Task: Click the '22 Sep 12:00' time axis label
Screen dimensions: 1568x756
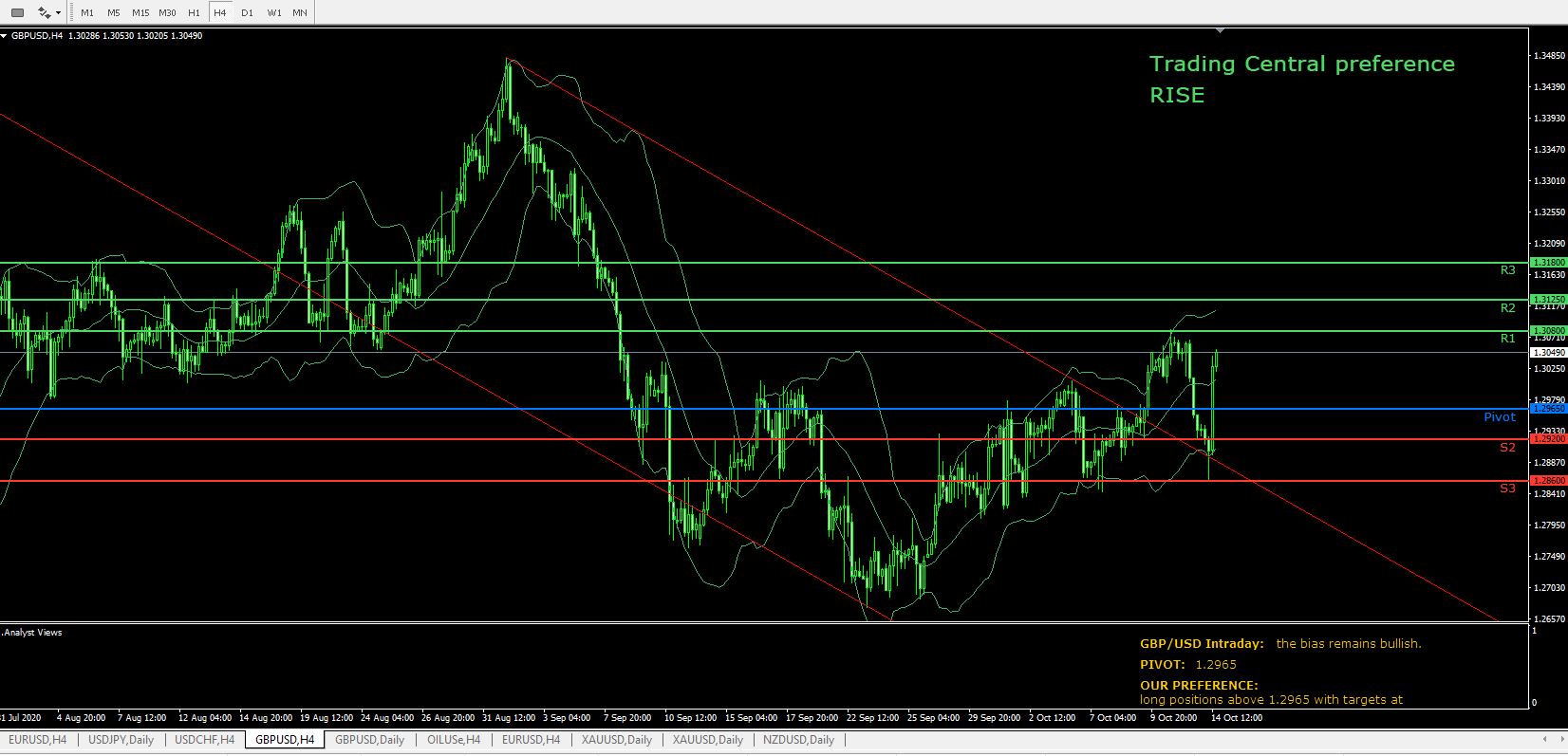Action: 872,718
